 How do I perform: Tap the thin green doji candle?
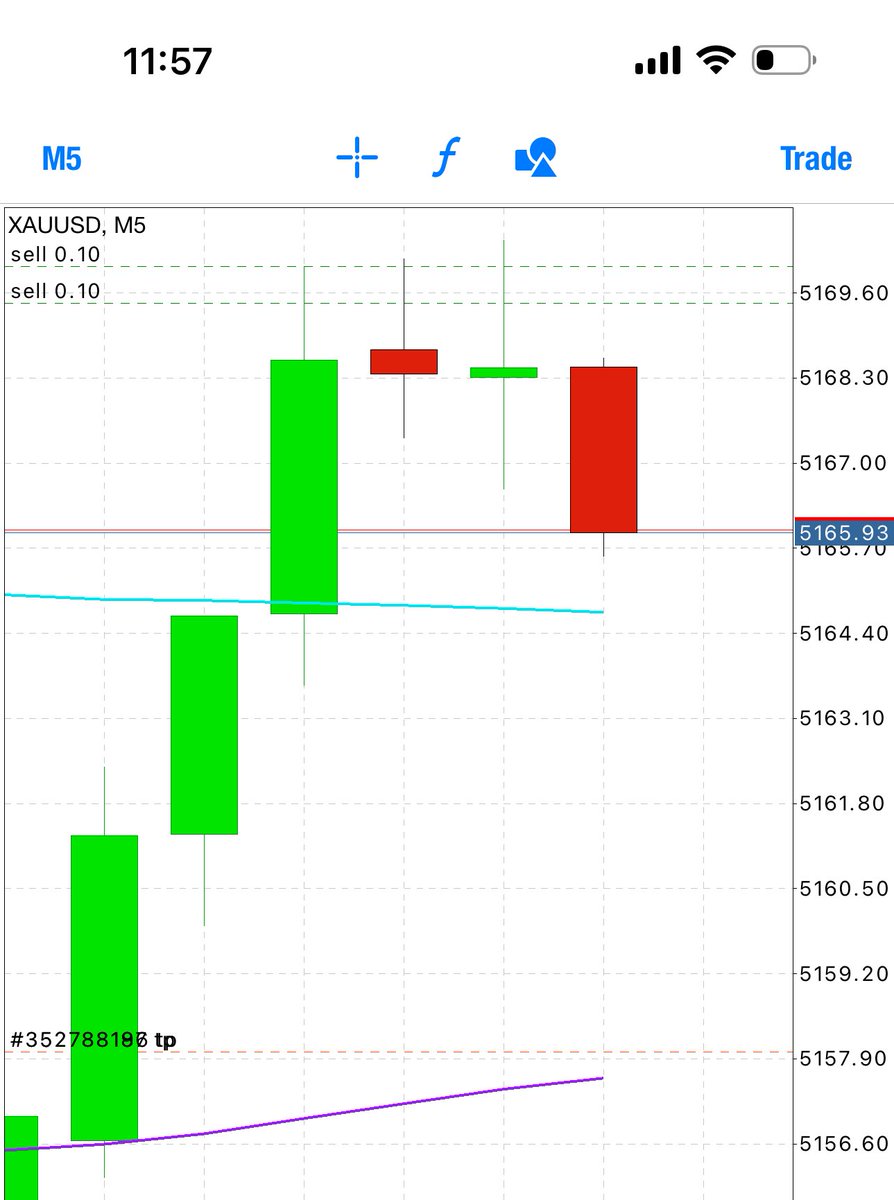coord(504,372)
